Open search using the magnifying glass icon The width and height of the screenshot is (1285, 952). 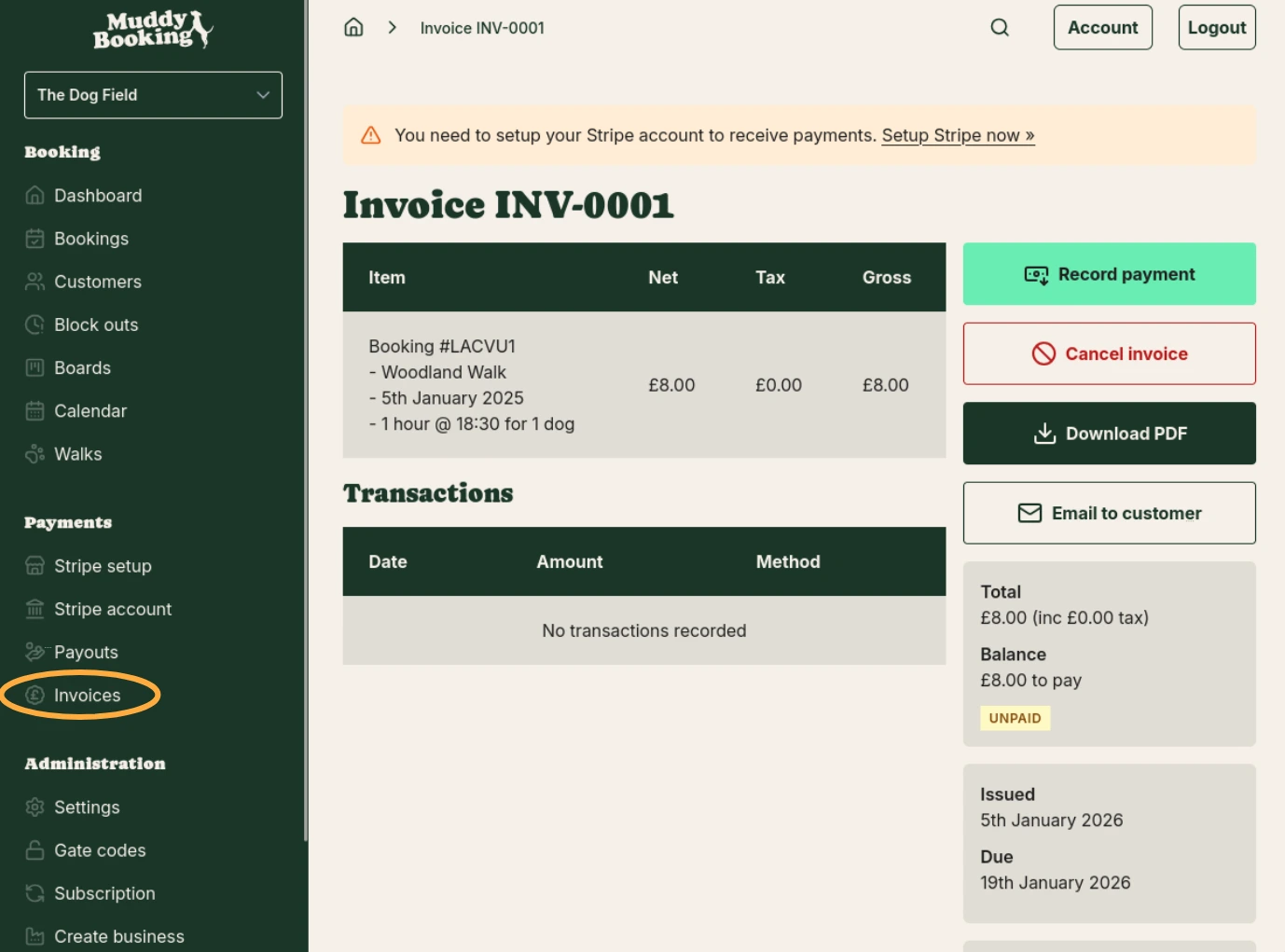[x=1000, y=27]
